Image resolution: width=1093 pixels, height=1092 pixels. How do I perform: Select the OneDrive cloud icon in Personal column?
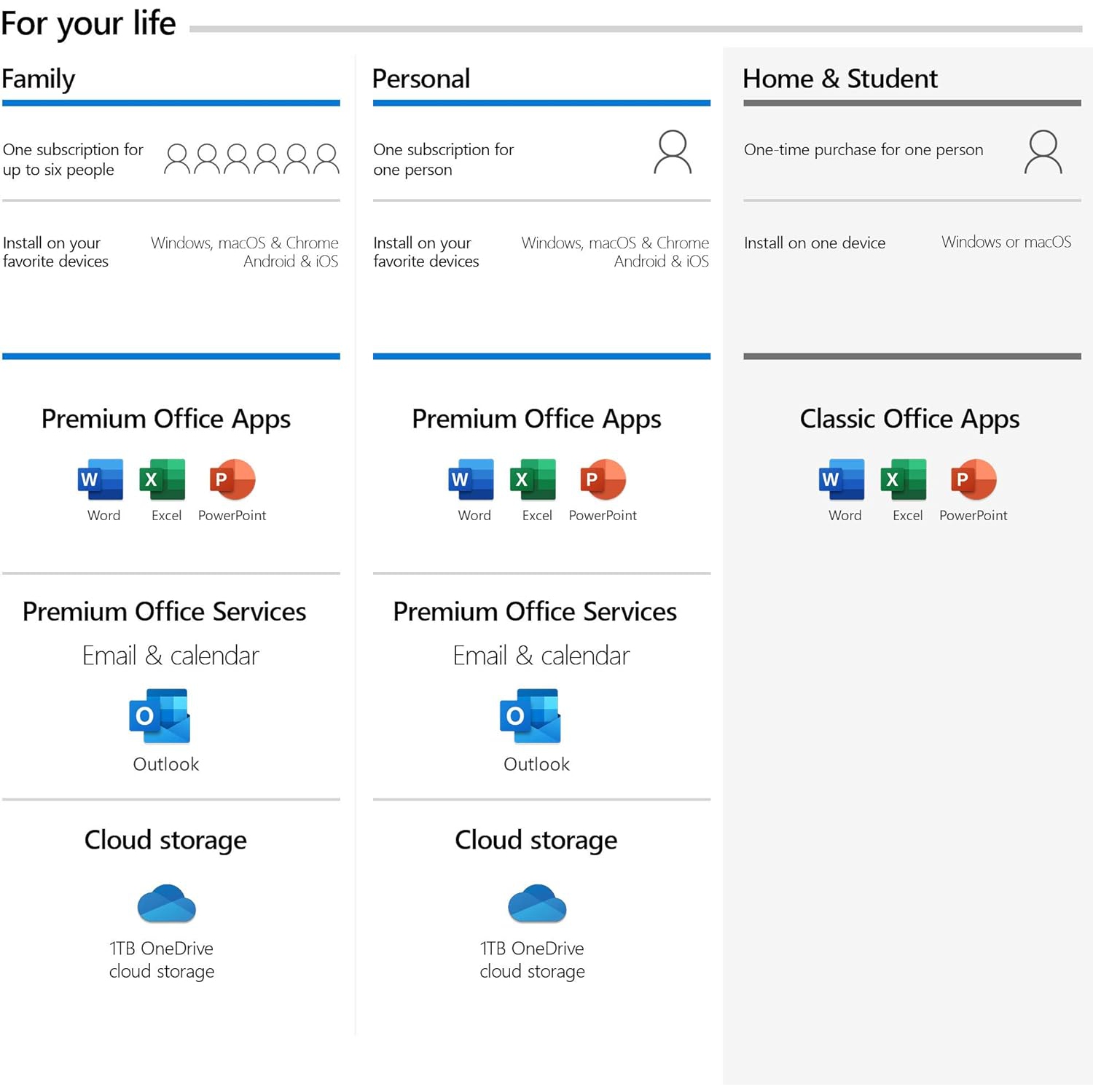tap(537, 903)
